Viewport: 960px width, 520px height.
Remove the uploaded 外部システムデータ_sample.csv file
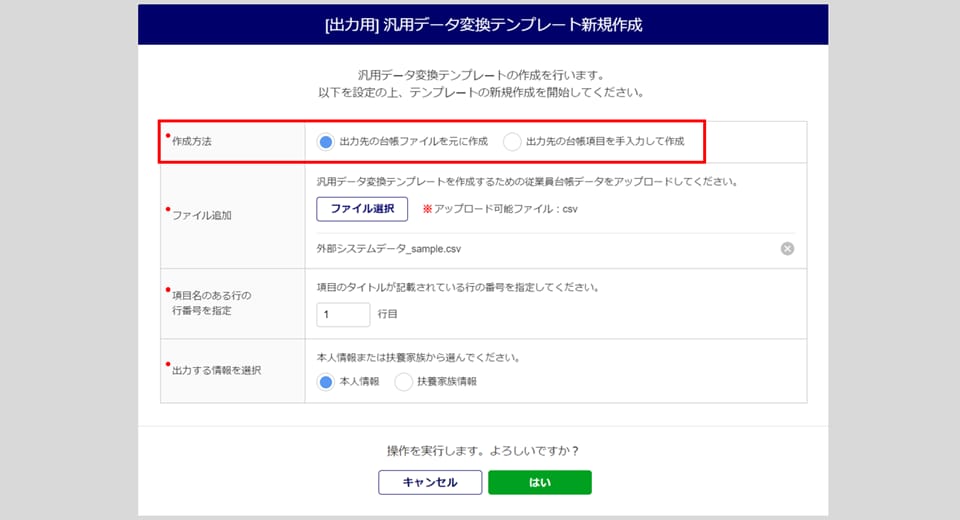[787, 248]
